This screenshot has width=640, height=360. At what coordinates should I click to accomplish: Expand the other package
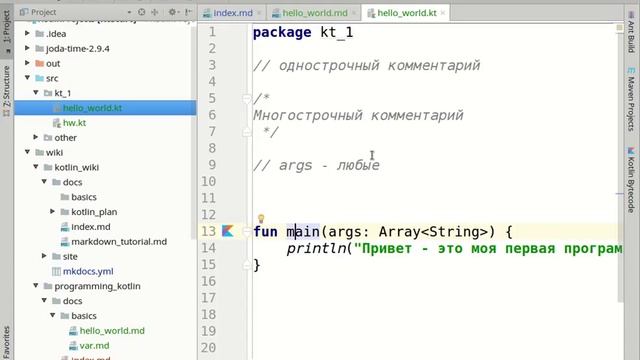pos(36,137)
